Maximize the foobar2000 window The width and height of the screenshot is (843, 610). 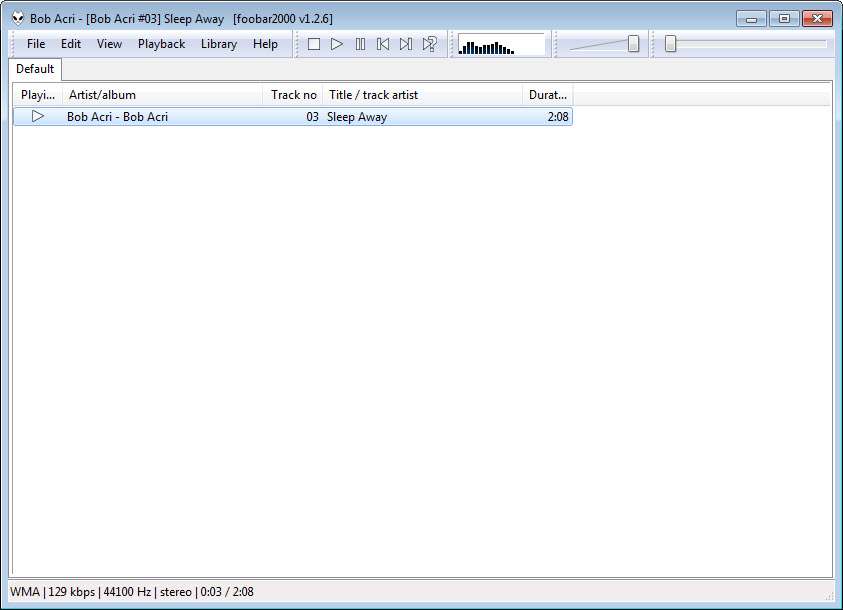(784, 19)
